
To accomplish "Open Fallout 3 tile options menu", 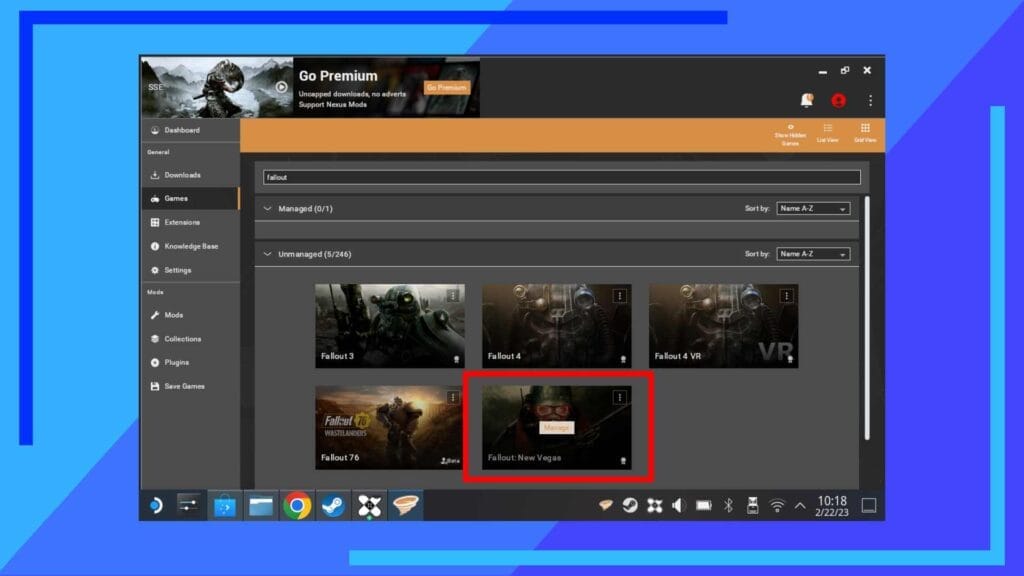I will pyautogui.click(x=453, y=296).
